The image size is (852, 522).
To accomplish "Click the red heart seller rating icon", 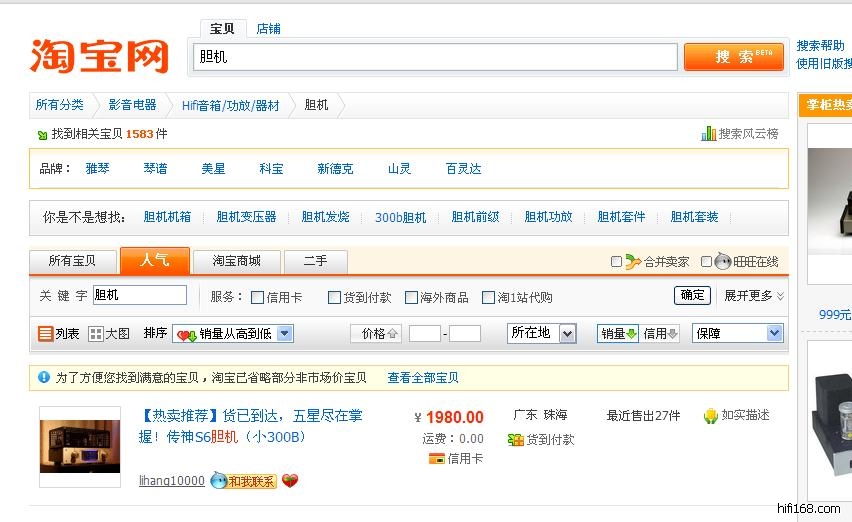I will 290,481.
